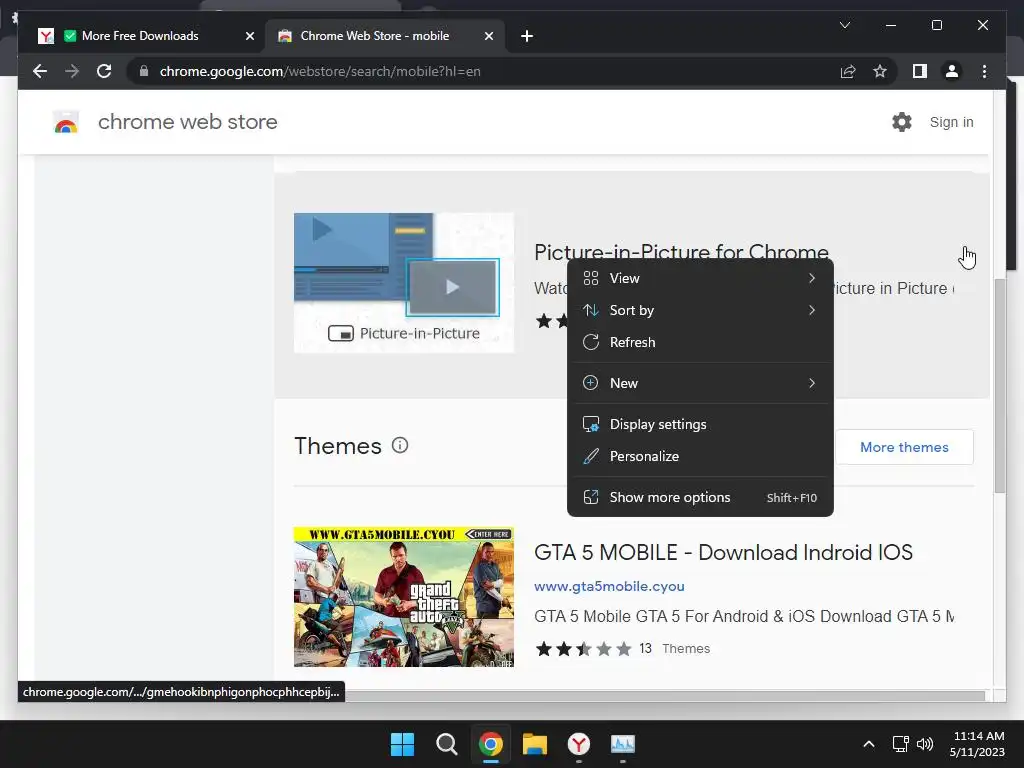Switch to the More Free Downloads tab
Viewport: 1024px width, 768px height.
[140, 36]
